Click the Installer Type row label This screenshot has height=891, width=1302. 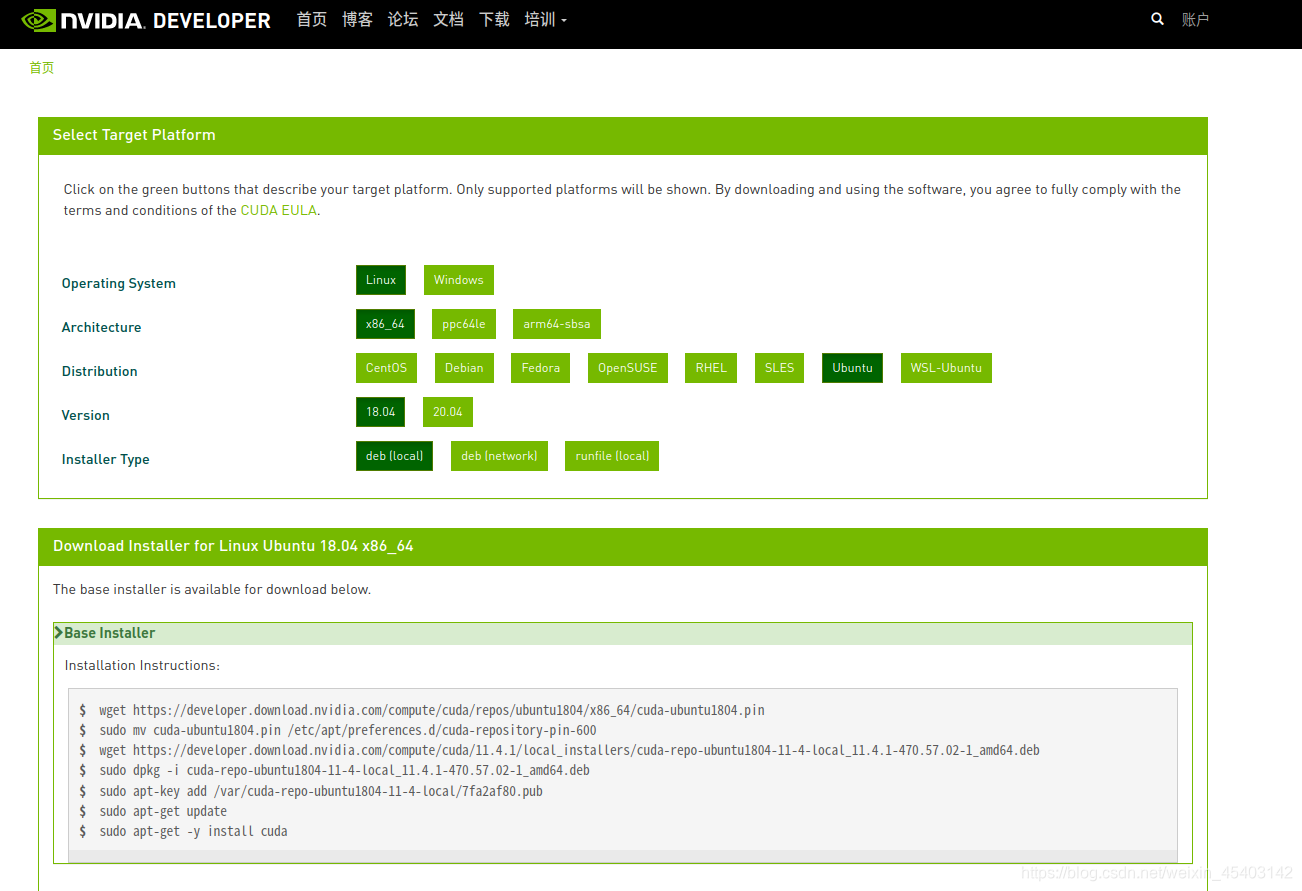(106, 460)
